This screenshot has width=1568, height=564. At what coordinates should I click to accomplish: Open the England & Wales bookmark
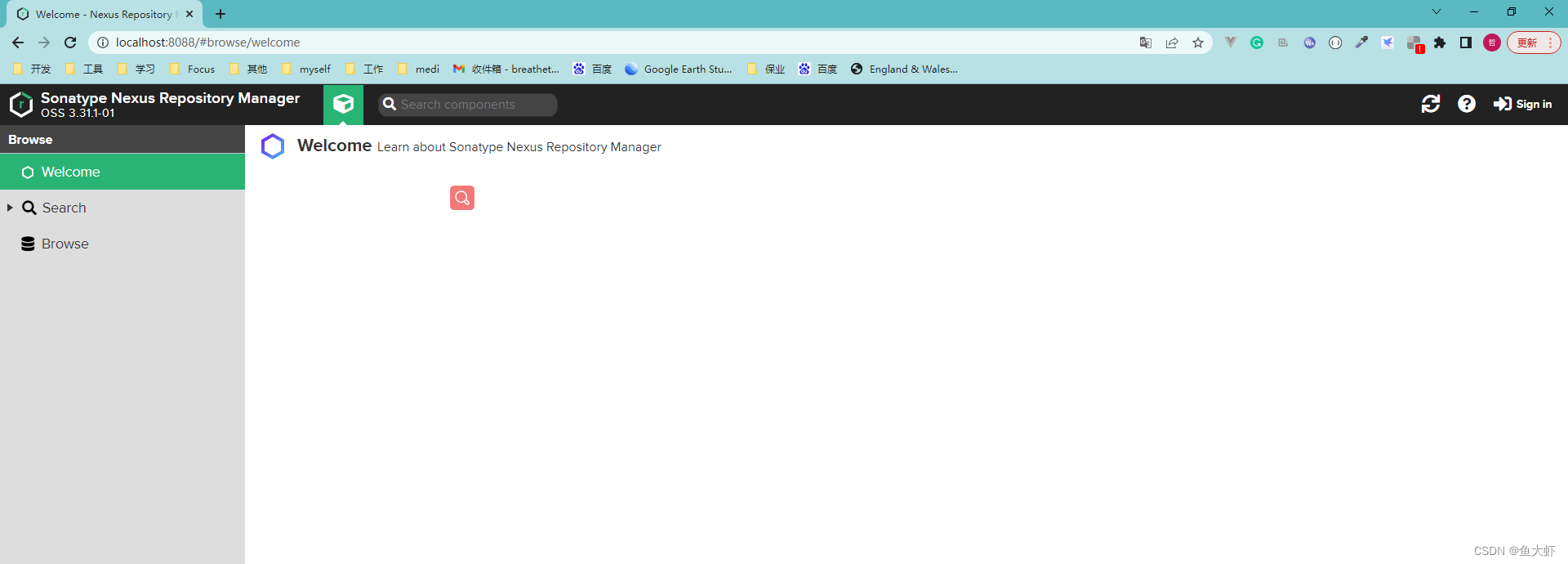(904, 69)
